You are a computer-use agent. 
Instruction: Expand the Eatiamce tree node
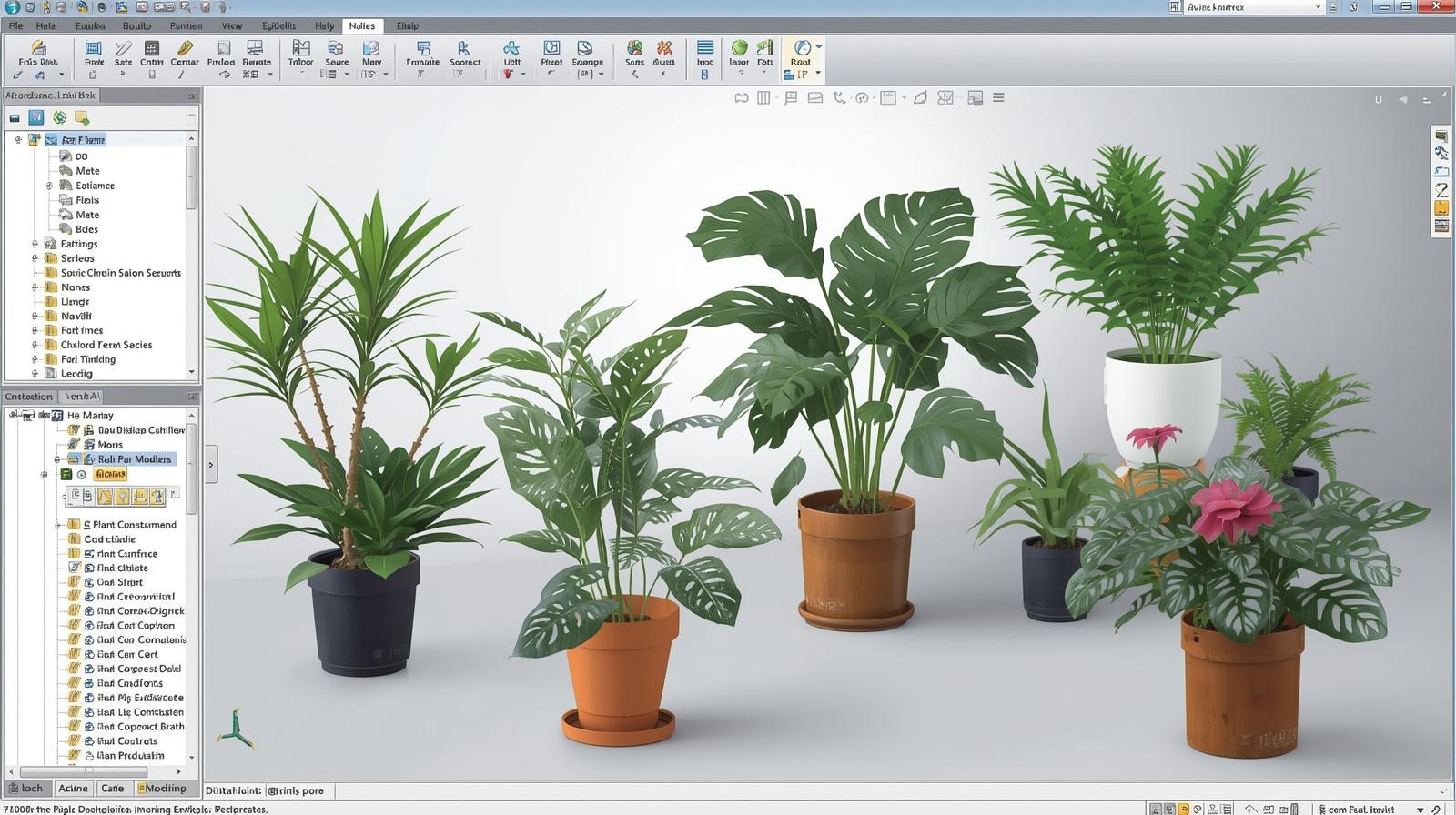click(x=49, y=186)
